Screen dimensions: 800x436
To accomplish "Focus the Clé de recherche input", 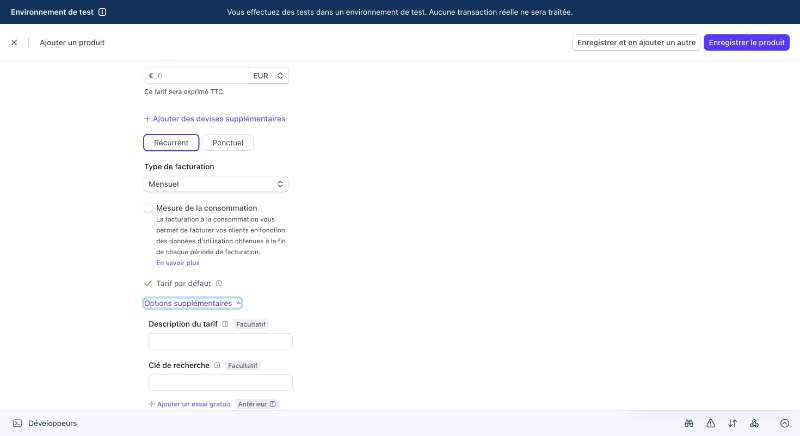I will click(220, 382).
